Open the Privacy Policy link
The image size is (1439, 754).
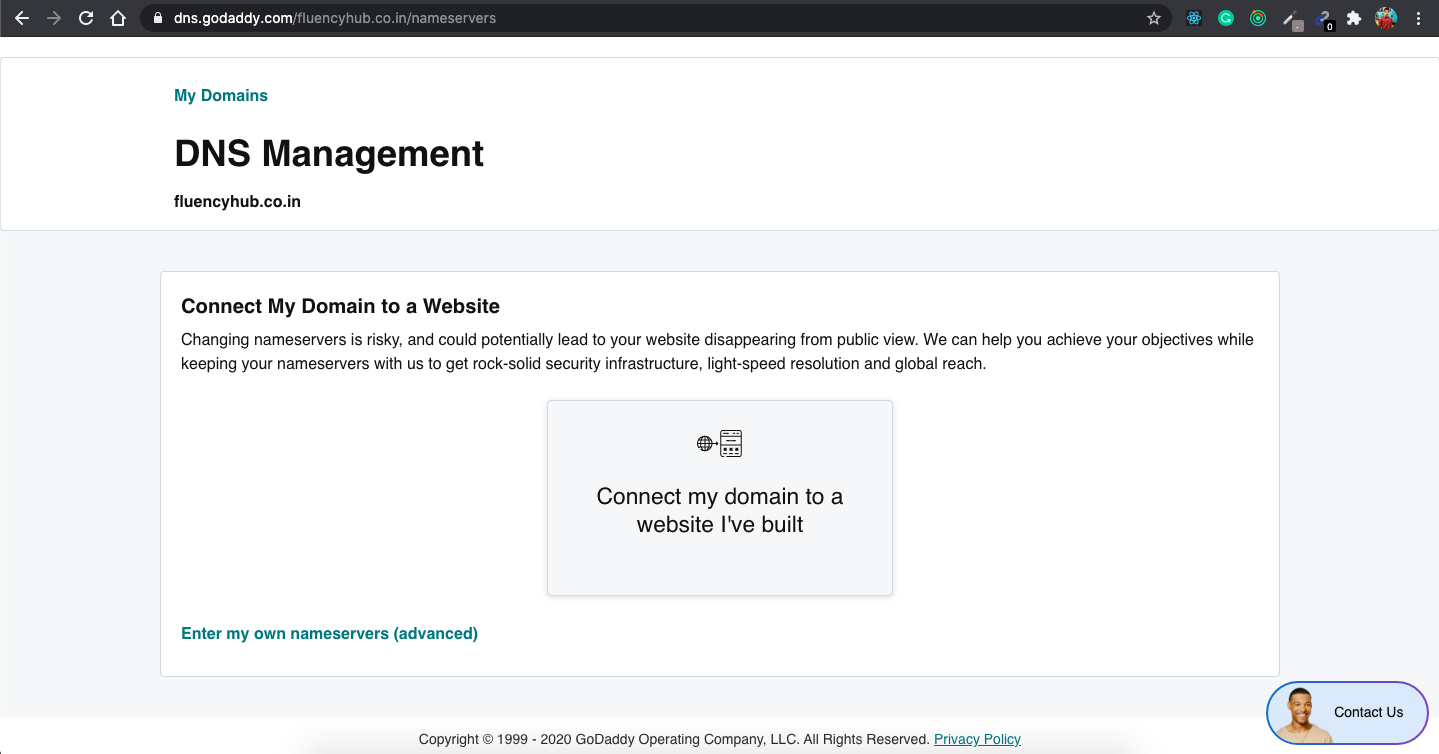(977, 739)
